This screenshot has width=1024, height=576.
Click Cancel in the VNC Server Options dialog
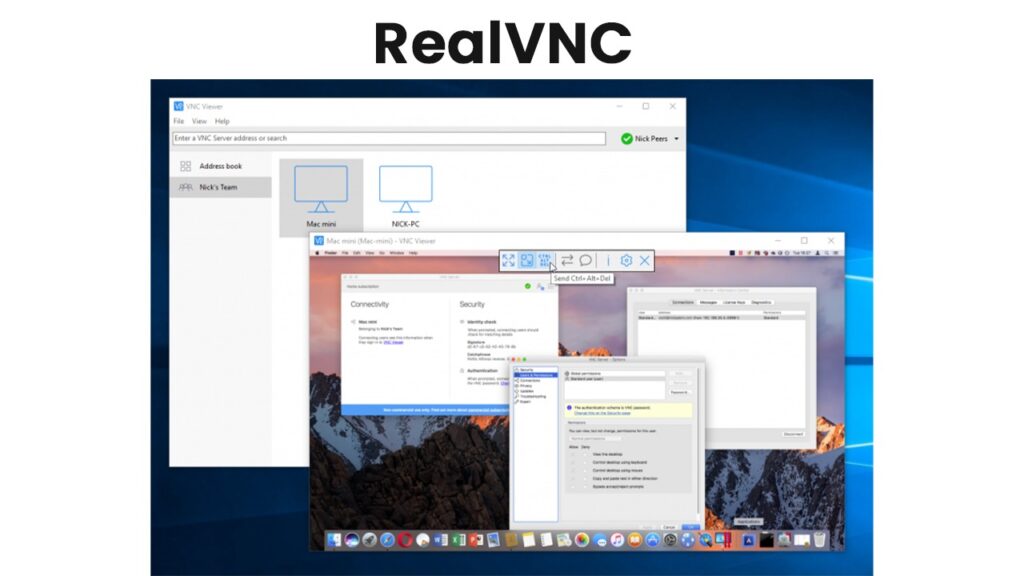point(669,527)
